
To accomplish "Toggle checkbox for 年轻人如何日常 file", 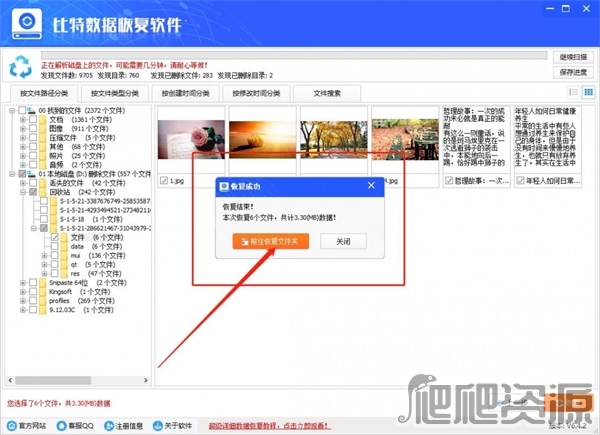I will [520, 181].
